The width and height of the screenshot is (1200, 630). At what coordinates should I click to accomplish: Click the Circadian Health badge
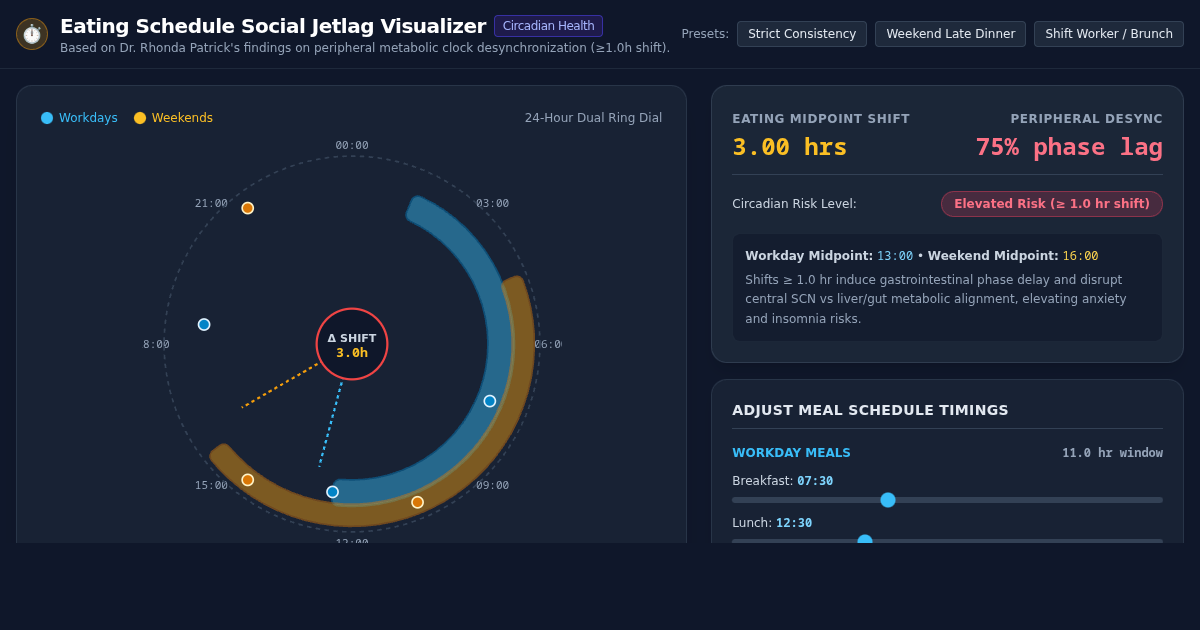548,26
